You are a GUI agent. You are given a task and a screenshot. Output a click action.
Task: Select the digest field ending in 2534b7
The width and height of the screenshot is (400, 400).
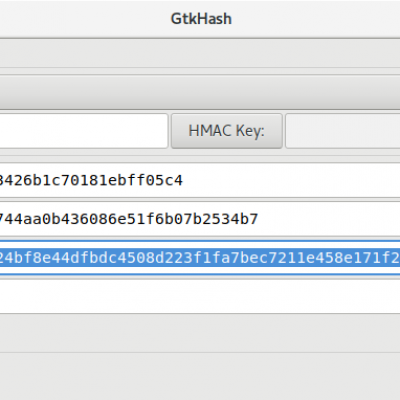pyautogui.click(x=200, y=219)
